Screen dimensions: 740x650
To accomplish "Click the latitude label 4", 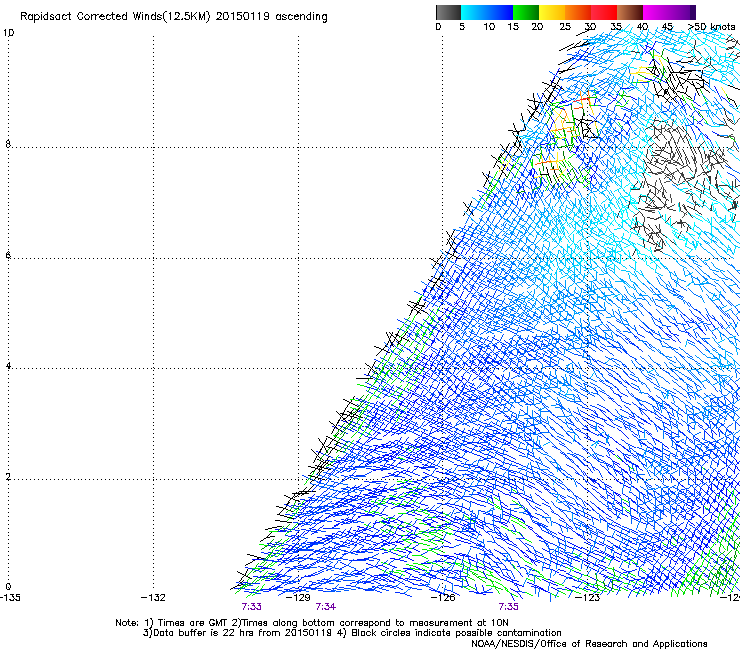I will (8, 366).
